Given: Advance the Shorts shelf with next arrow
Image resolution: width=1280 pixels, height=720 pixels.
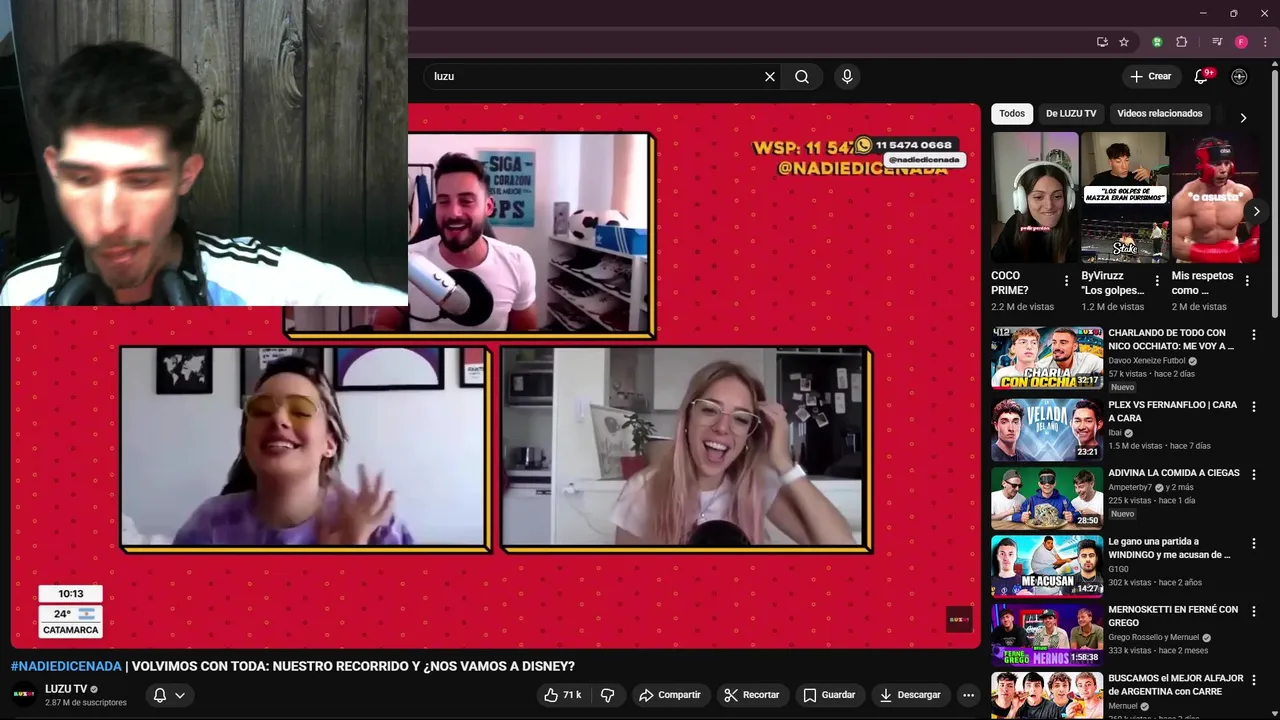Looking at the screenshot, I should tap(1256, 212).
